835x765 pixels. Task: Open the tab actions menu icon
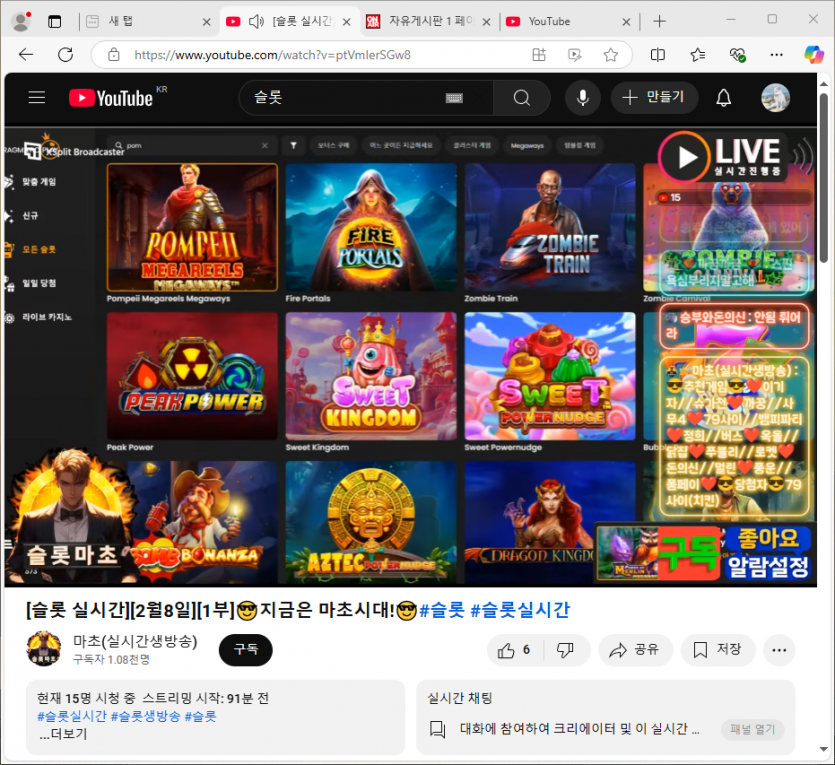[54, 22]
